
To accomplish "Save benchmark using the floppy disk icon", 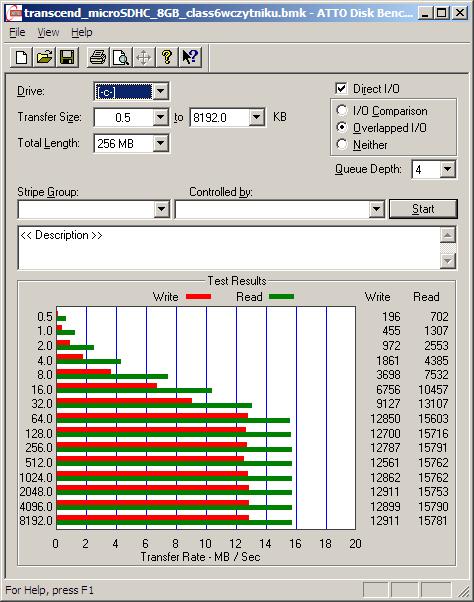I will click(67, 58).
